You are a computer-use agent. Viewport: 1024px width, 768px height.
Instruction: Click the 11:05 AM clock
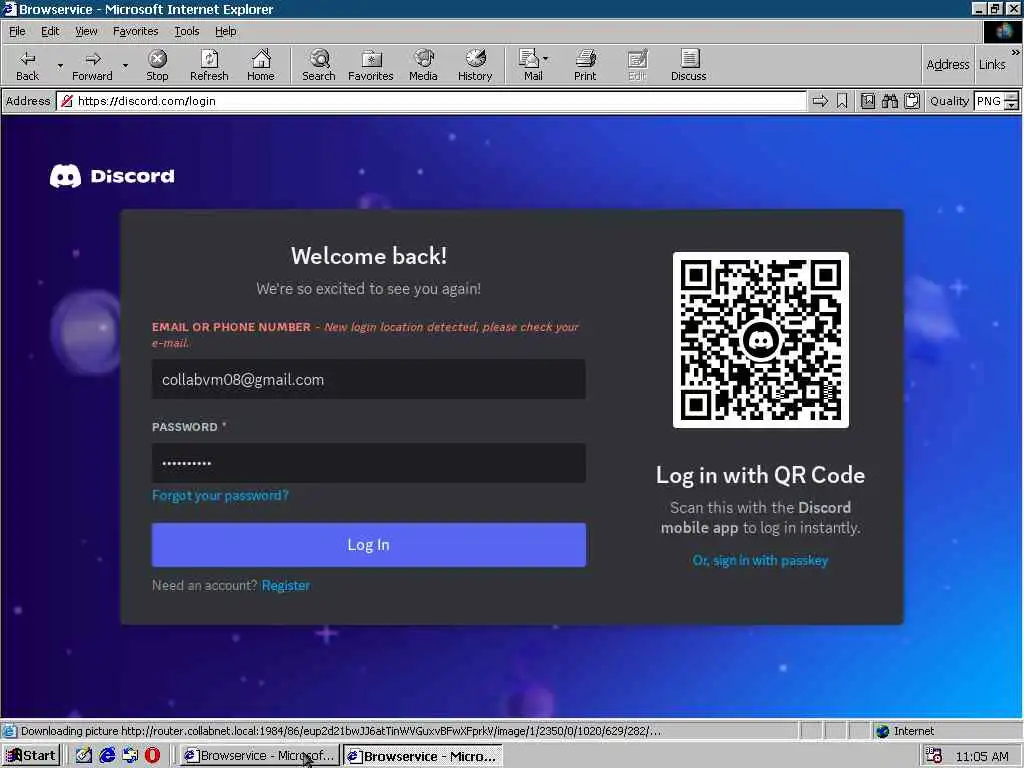click(982, 756)
